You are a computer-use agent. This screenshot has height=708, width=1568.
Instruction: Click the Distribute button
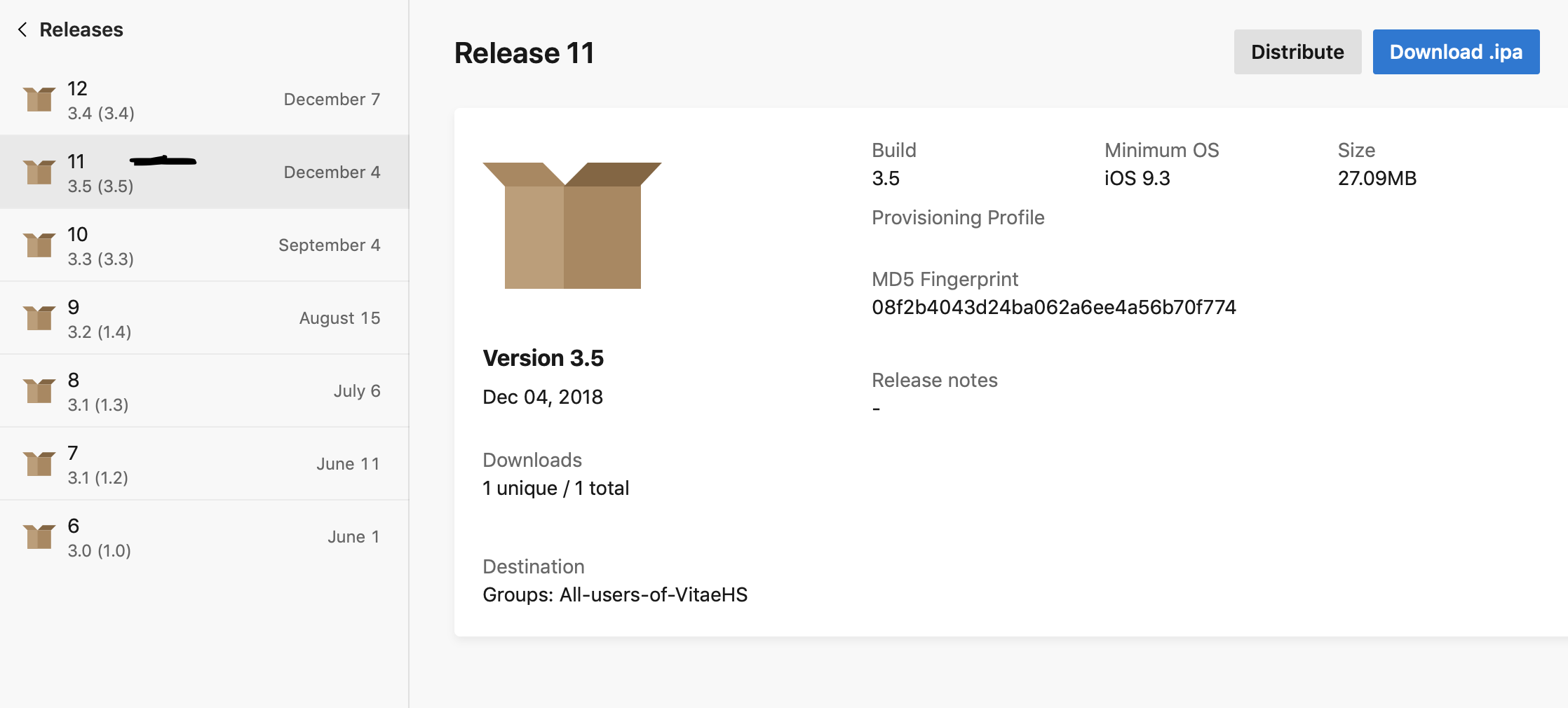(x=1297, y=52)
